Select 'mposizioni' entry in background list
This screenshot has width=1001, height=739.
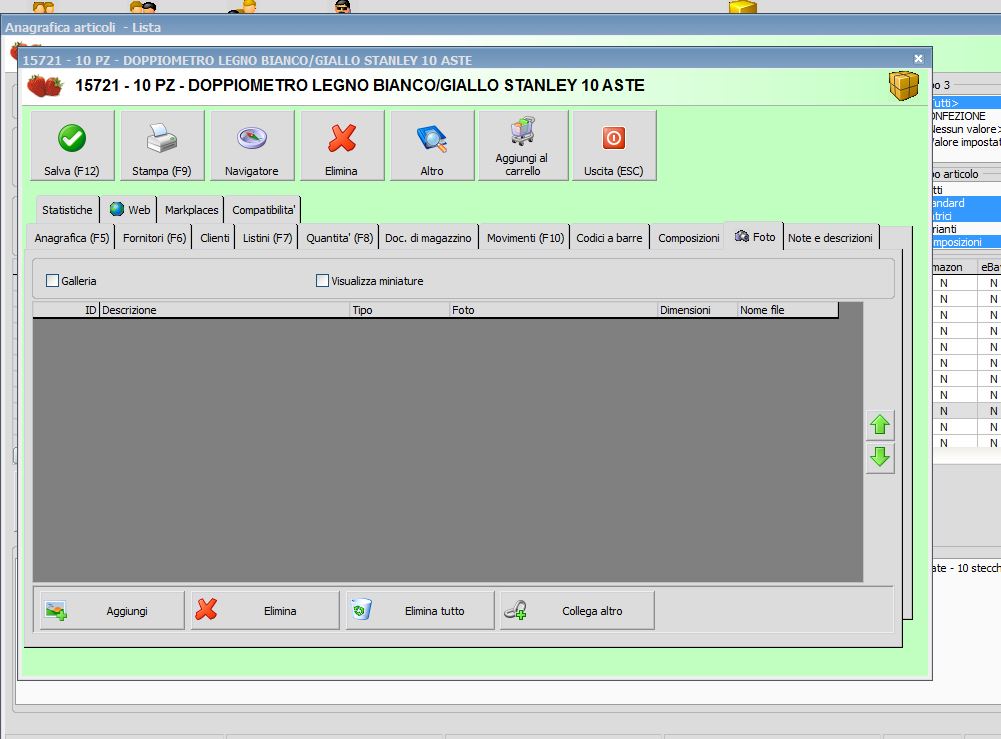click(x=967, y=243)
